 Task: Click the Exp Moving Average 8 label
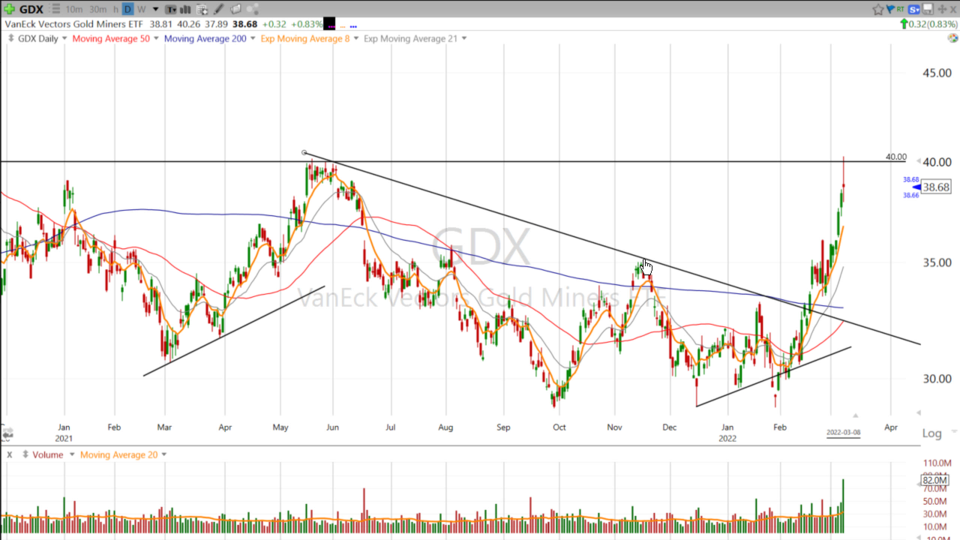(x=305, y=38)
